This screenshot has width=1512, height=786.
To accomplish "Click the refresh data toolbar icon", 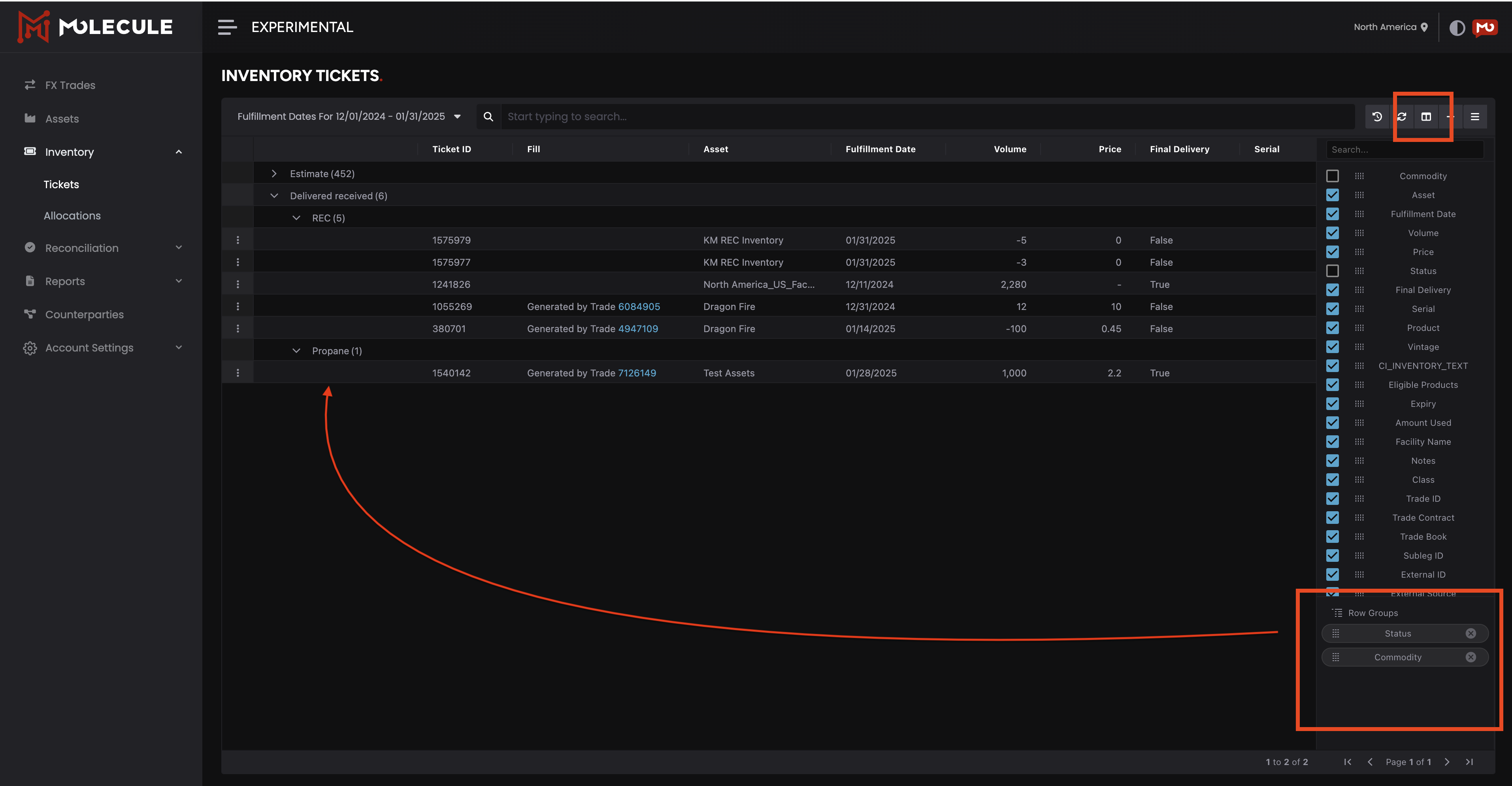I will 1402,116.
